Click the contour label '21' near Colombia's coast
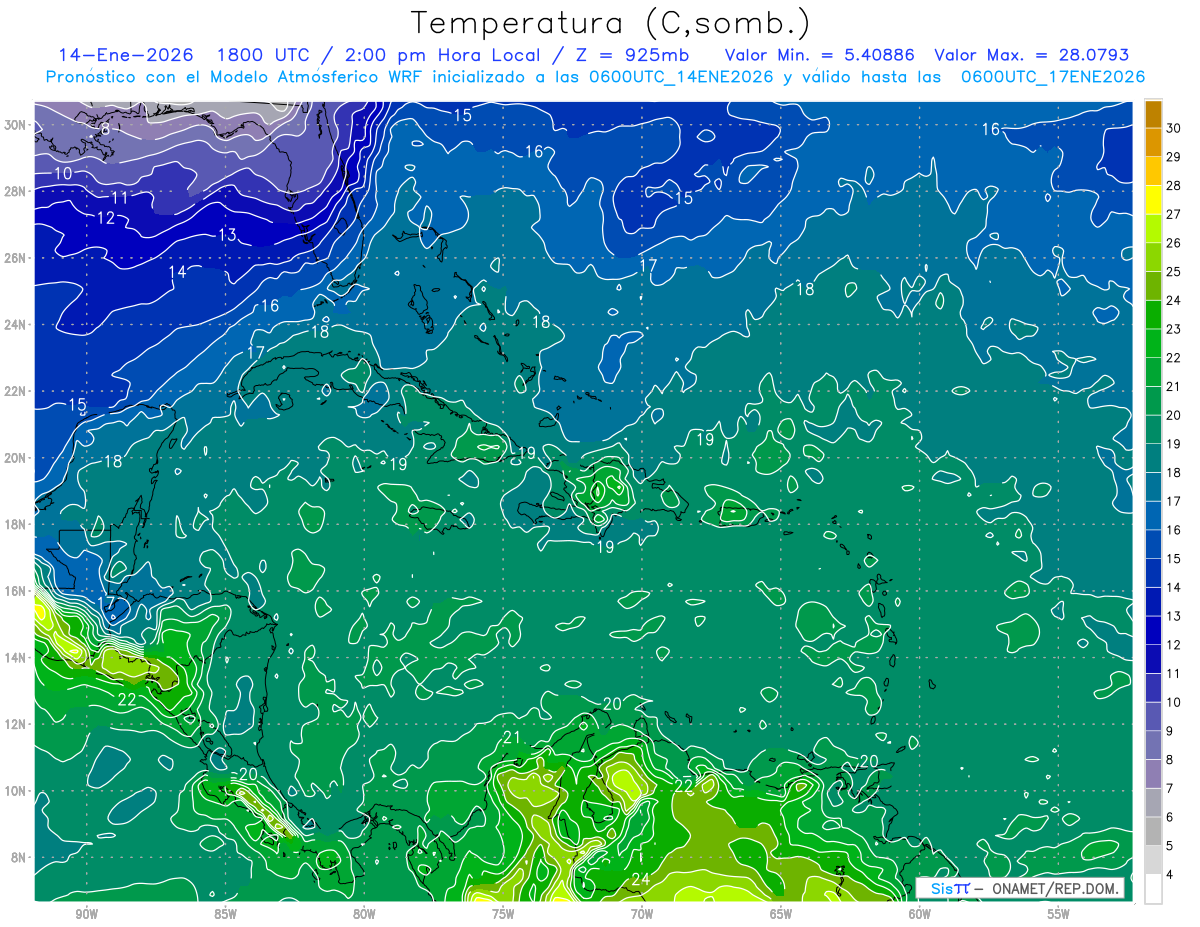 512,738
